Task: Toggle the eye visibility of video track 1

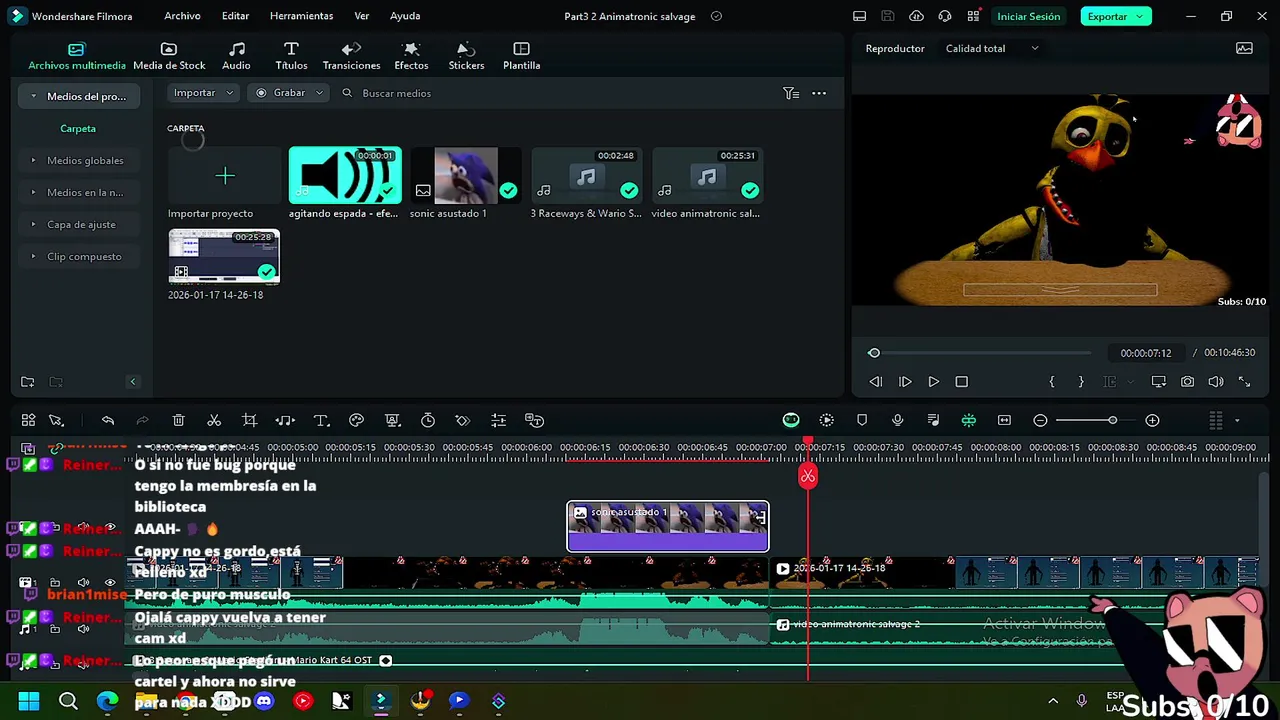Action: [x=110, y=582]
